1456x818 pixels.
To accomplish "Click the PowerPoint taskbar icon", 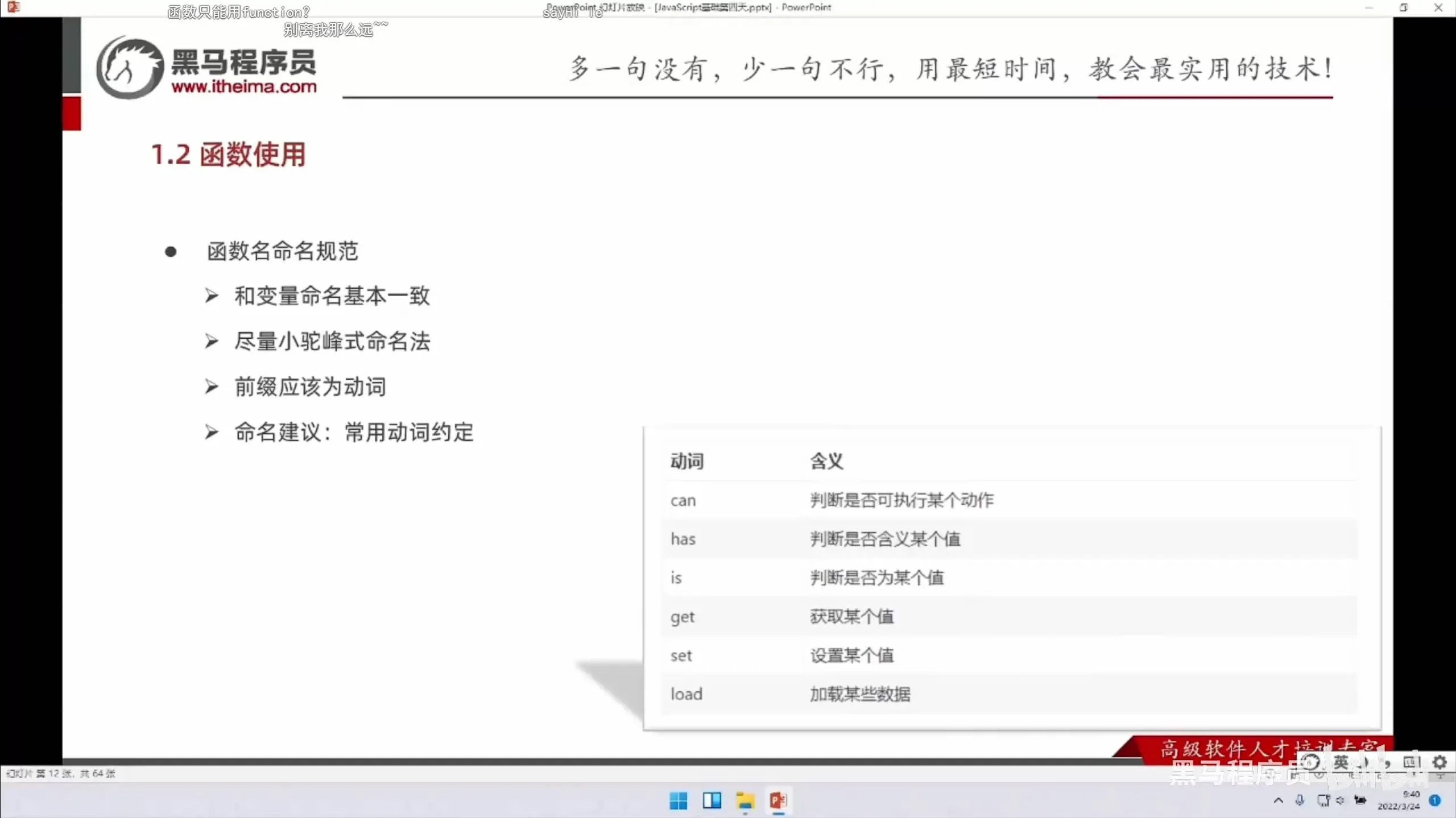I will 778,800.
